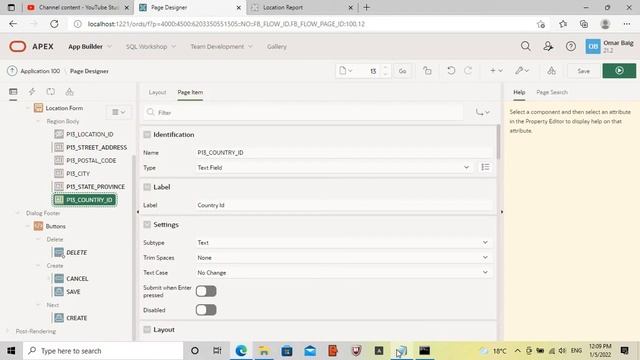Viewport: 640px width, 360px height.
Task: Click the page lock icon in toolbar
Action: [x=427, y=71]
